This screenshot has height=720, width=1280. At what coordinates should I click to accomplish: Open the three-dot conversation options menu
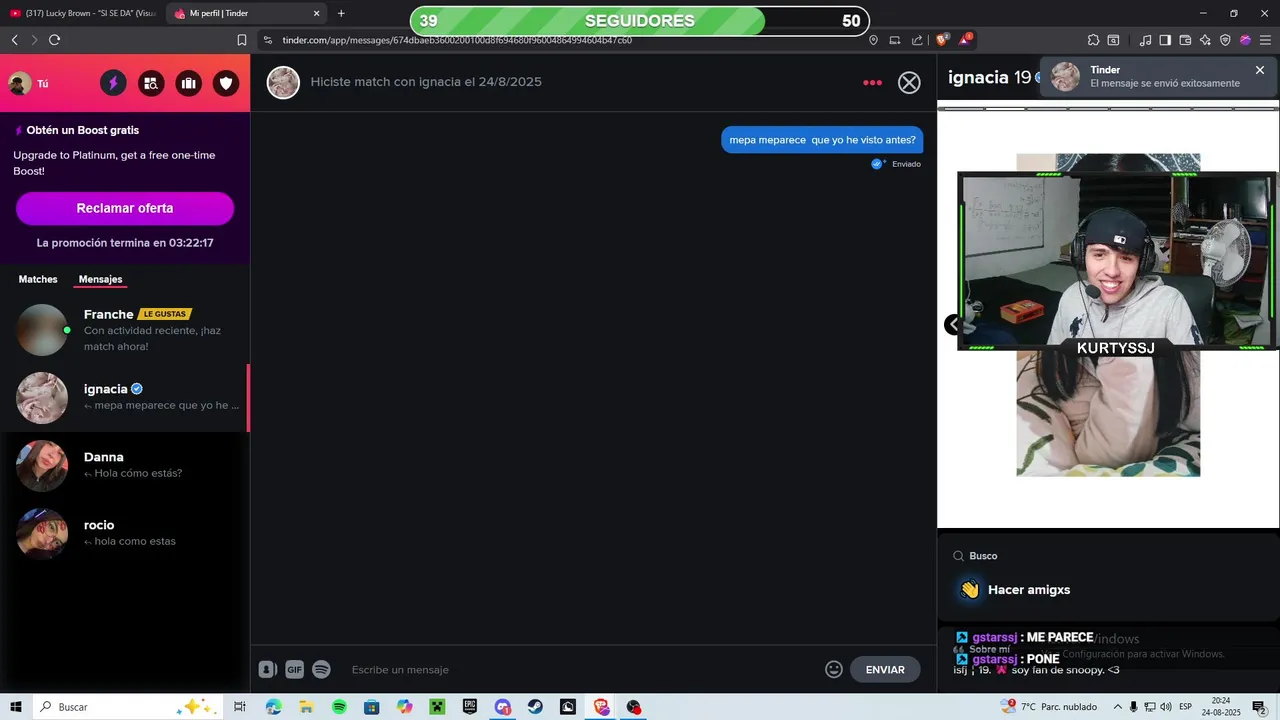[x=873, y=83]
